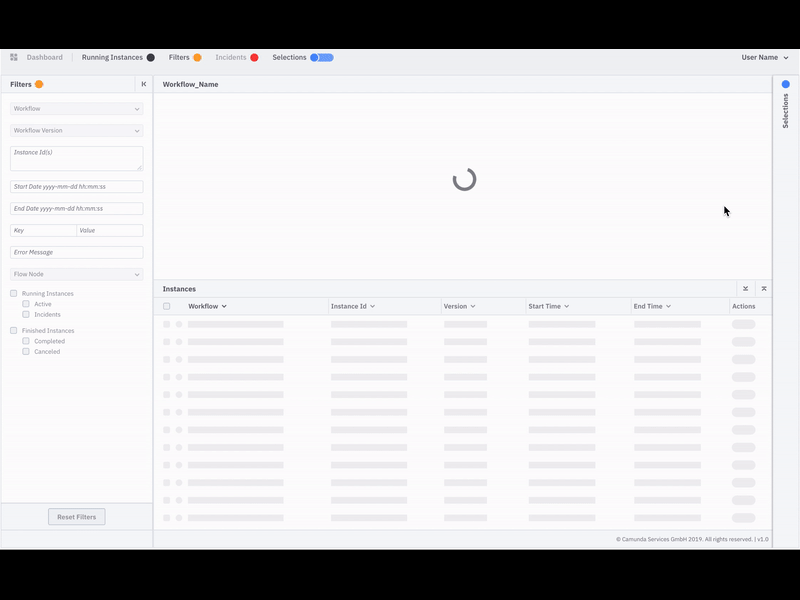The width and height of the screenshot is (800, 600).
Task: Click the Reset Filters button
Action: (x=77, y=516)
